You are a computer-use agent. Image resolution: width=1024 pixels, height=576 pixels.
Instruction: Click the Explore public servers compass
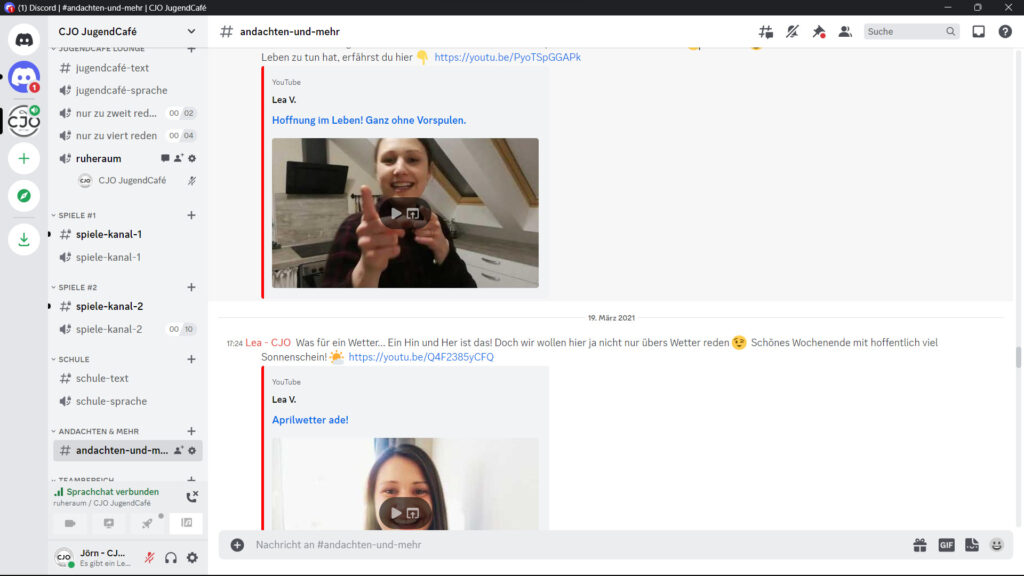tap(24, 196)
